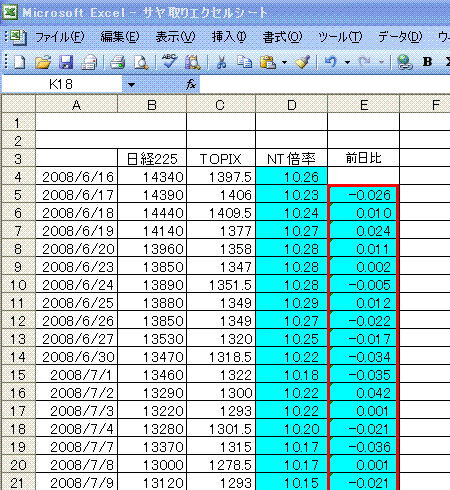This screenshot has height=490, width=450.
Task: Click the Excel application icon in title bar
Action: tap(10, 13)
